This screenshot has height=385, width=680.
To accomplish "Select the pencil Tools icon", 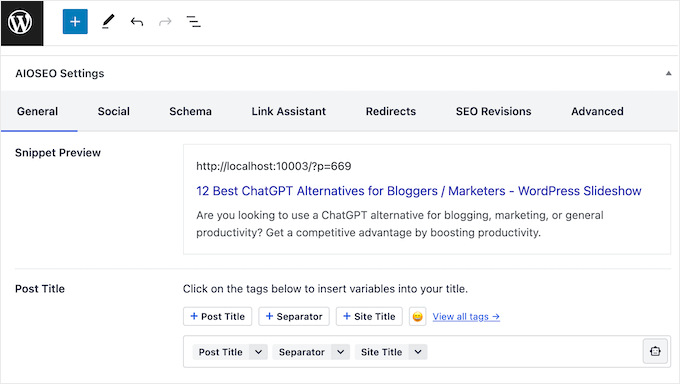I will pos(108,22).
